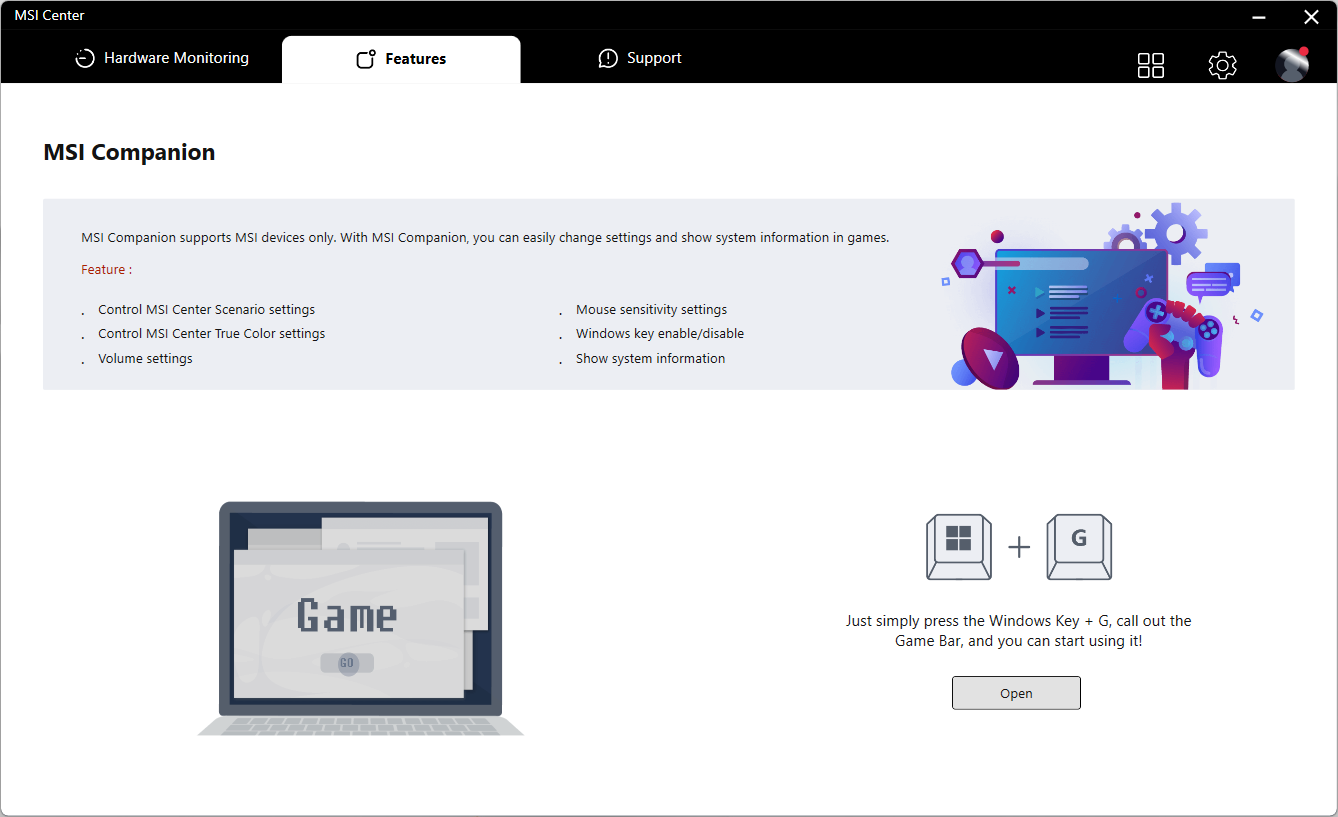Click the laptop Game illustration

pos(361,618)
